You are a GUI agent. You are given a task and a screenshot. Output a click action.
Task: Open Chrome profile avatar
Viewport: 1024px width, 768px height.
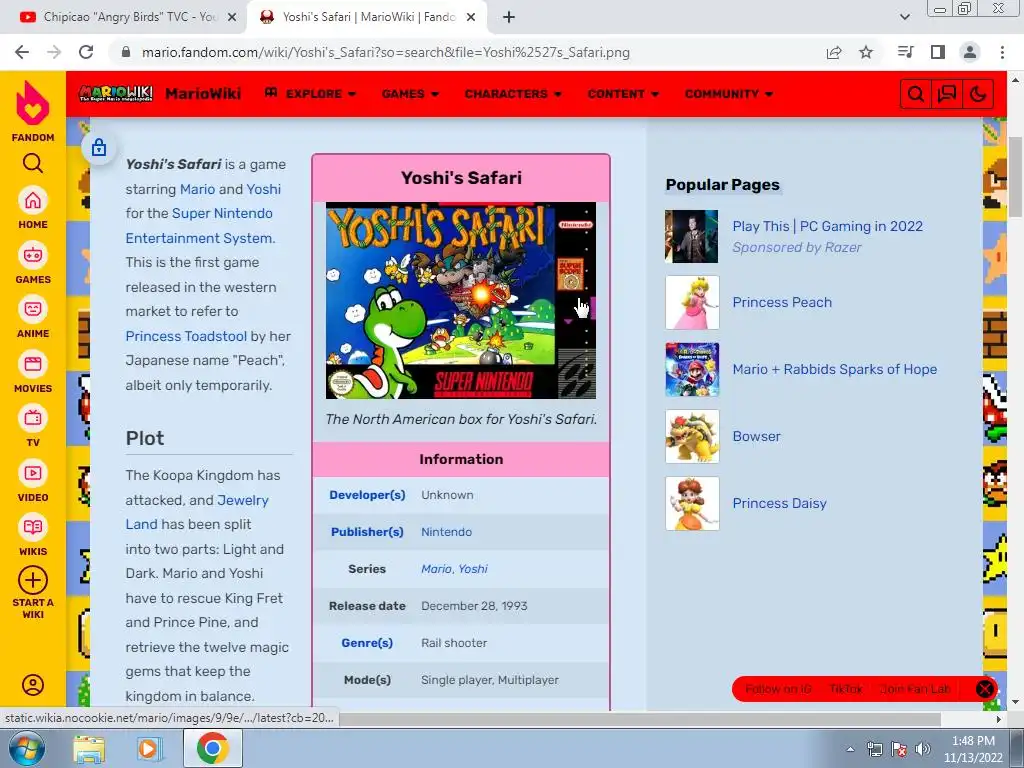click(x=970, y=52)
